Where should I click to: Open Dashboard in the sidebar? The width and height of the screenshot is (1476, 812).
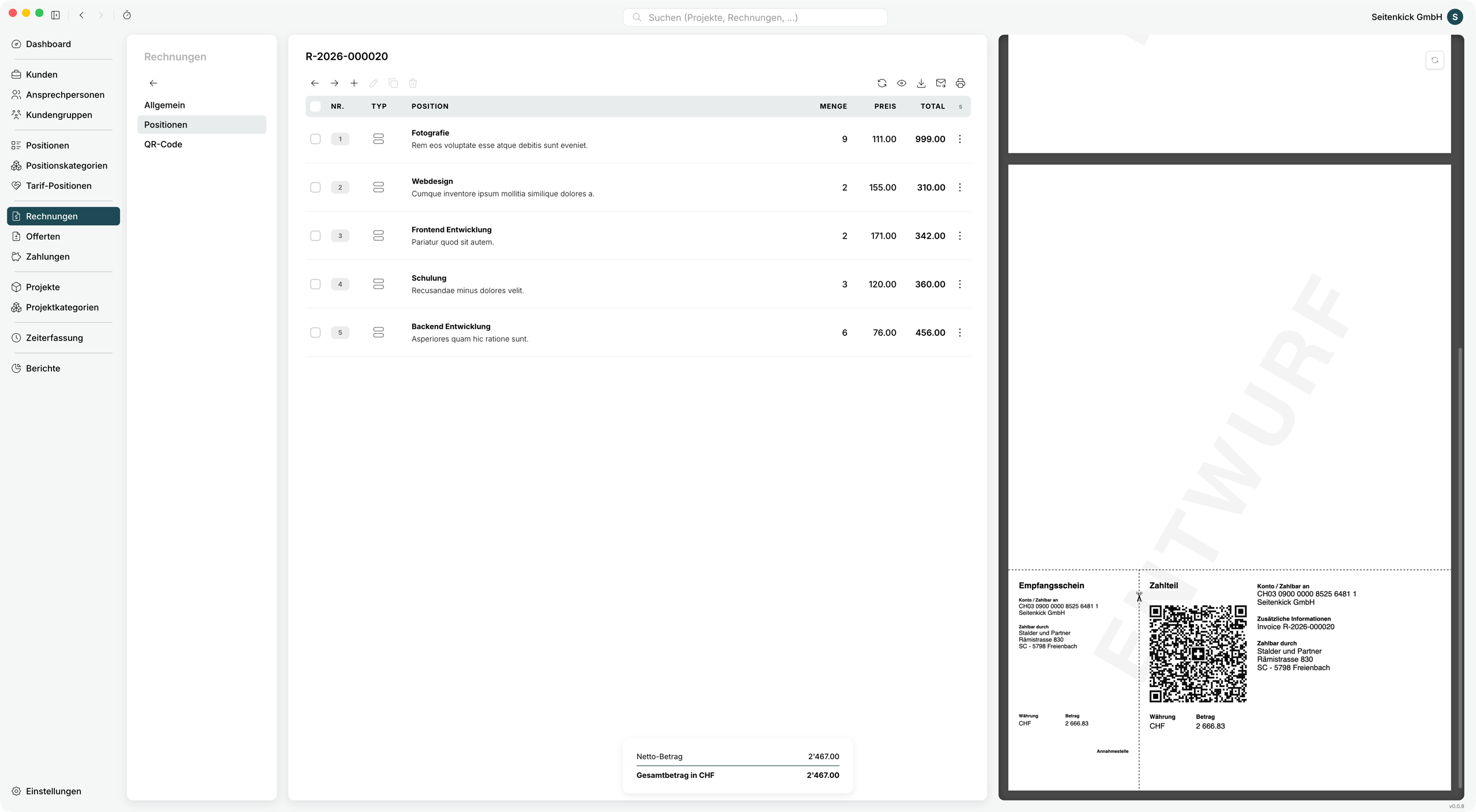pos(63,44)
